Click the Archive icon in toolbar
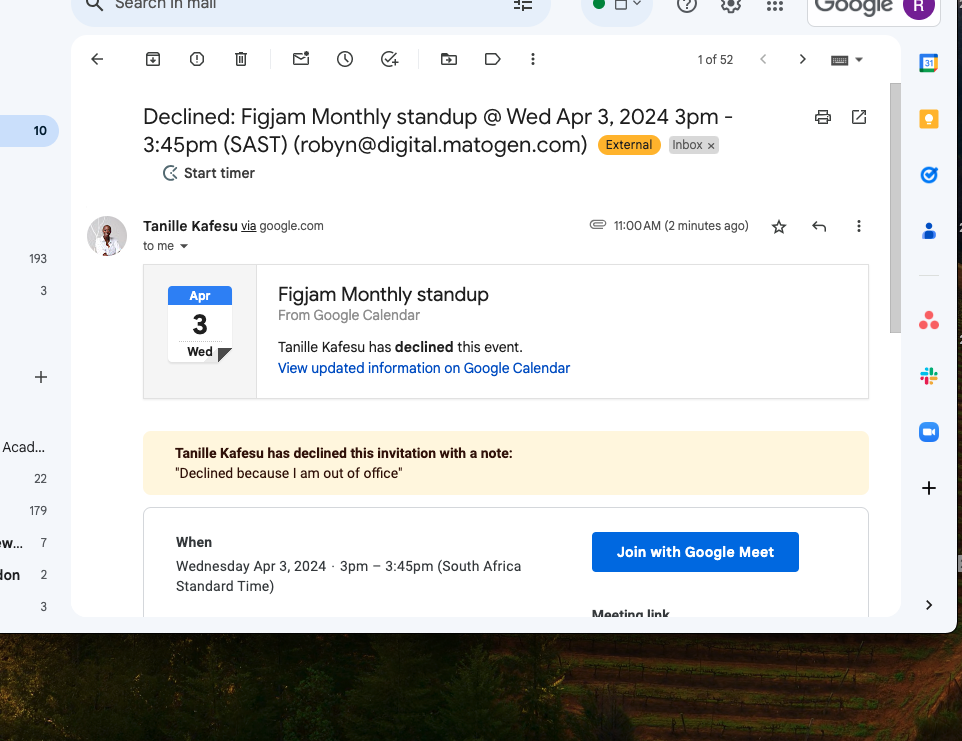The height and width of the screenshot is (741, 962). click(x=153, y=60)
